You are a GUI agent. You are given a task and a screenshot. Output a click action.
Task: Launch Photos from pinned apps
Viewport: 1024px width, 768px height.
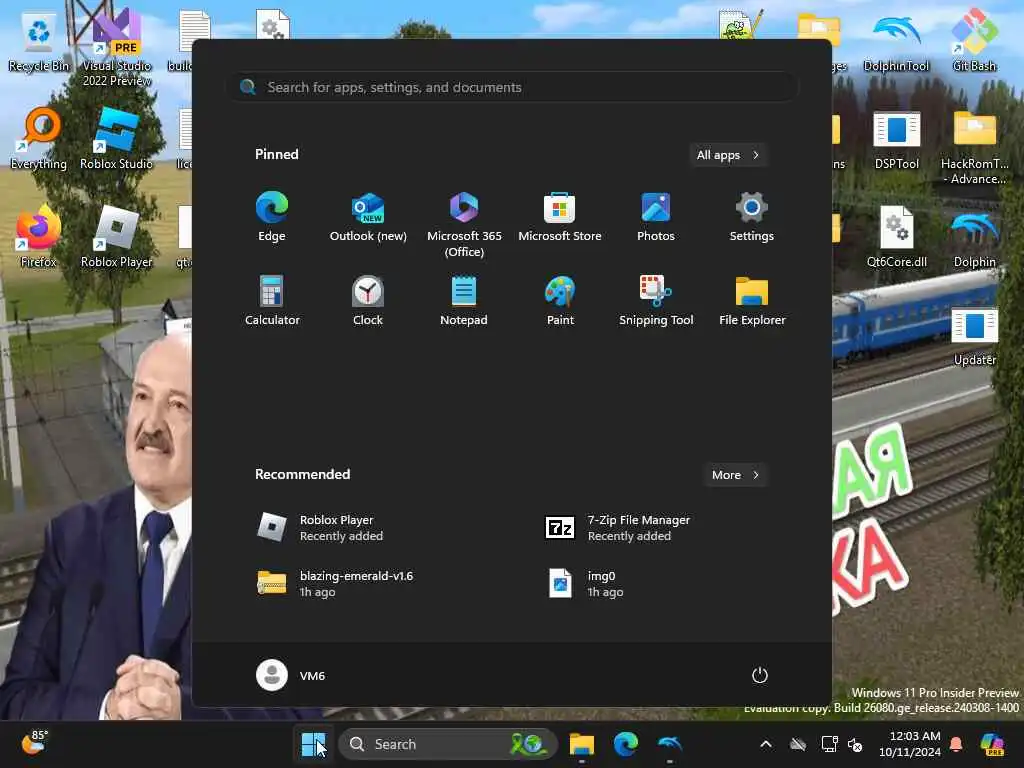pyautogui.click(x=656, y=217)
